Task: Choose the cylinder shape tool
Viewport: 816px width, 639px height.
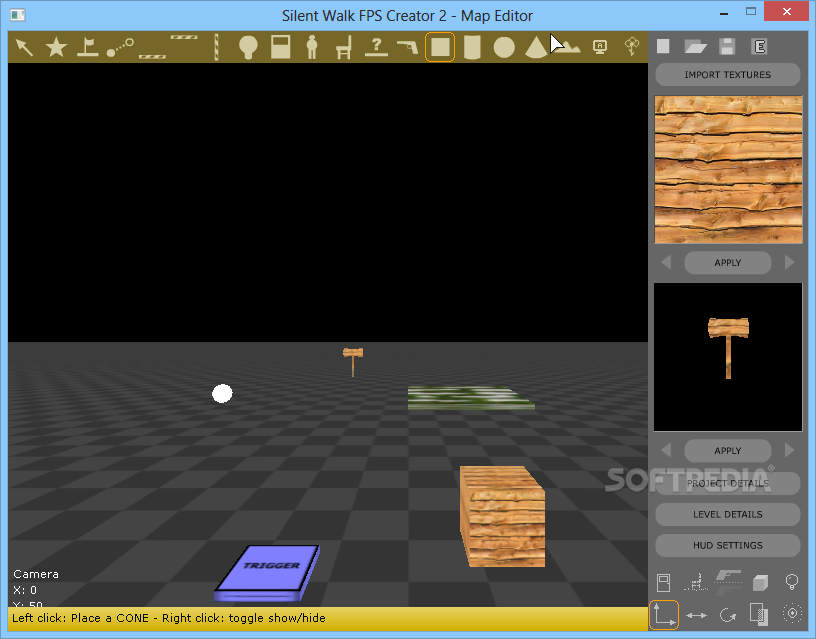Action: 472,47
